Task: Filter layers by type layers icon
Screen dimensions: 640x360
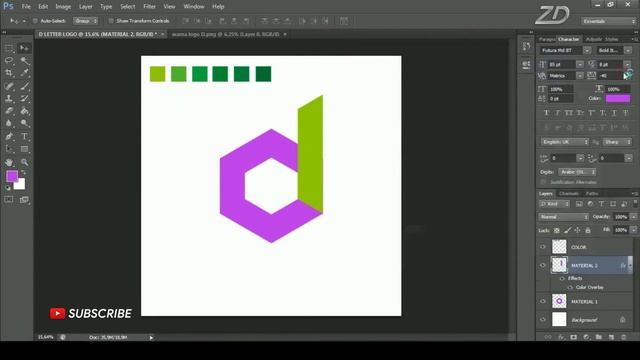Action: [601, 204]
